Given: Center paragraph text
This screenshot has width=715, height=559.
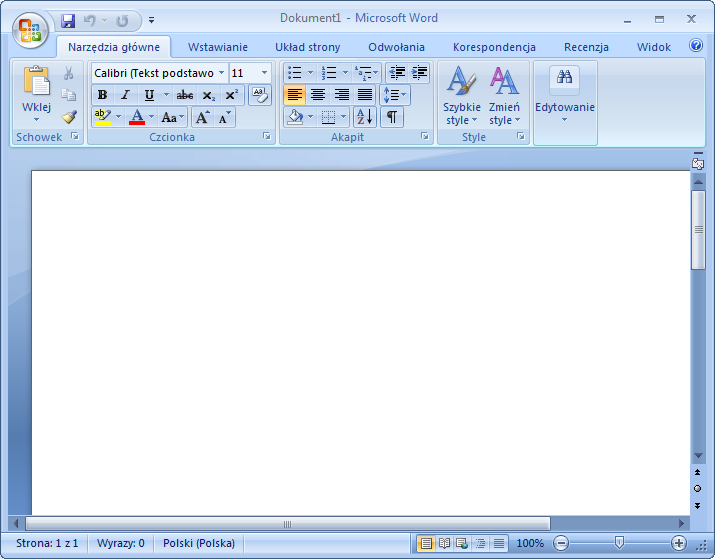Looking at the screenshot, I should (x=318, y=95).
